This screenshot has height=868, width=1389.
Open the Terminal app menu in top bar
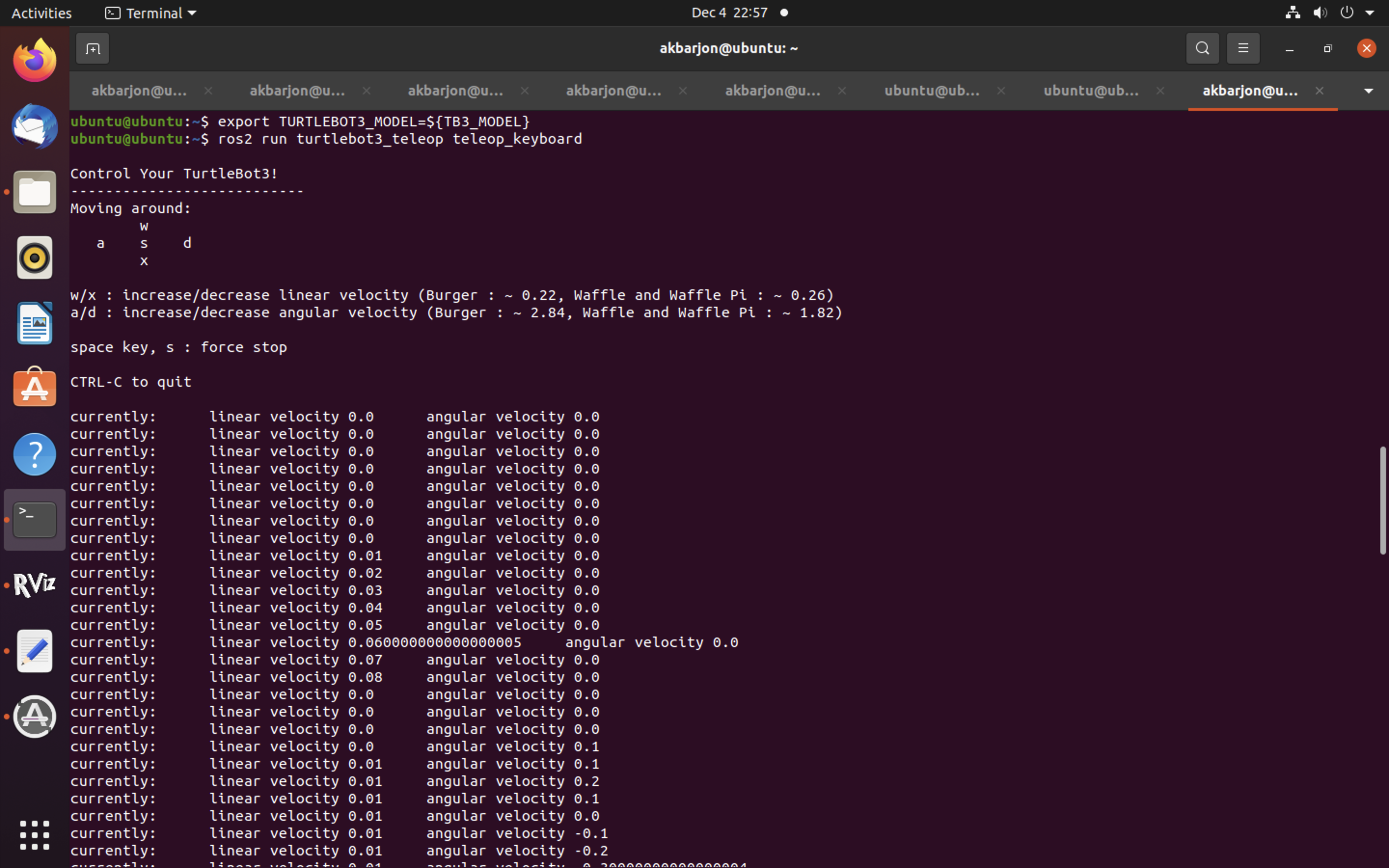[151, 13]
